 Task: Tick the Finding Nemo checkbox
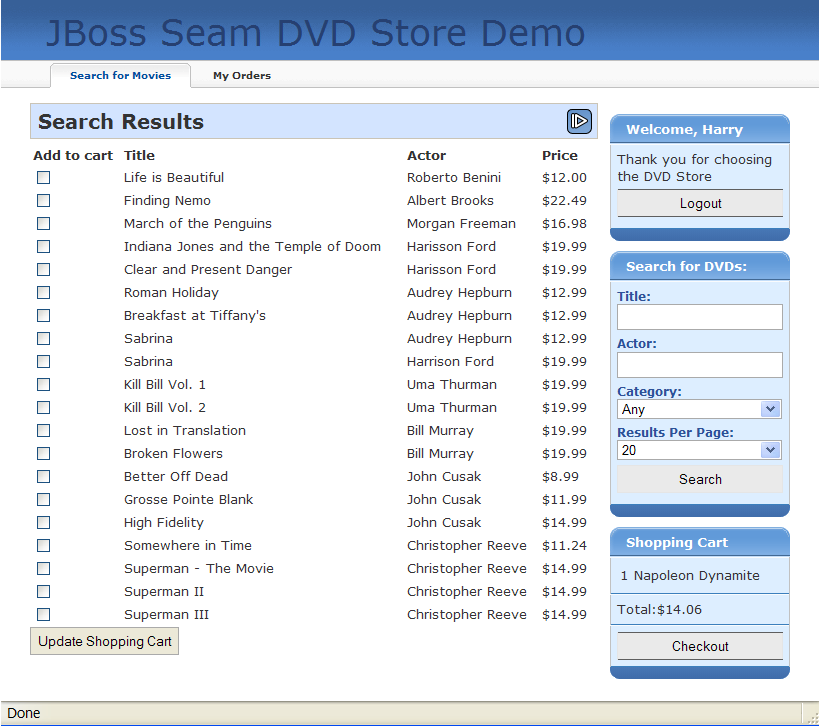coord(44,201)
